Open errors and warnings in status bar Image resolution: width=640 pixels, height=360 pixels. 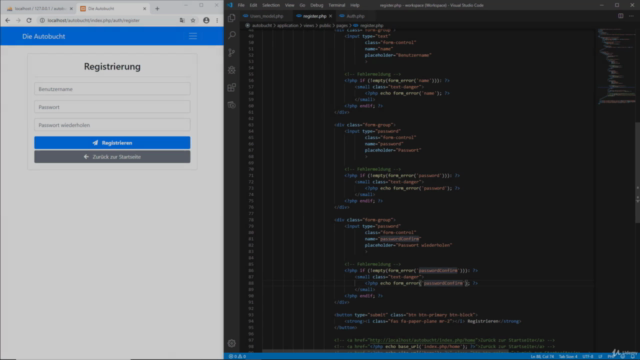click(x=237, y=356)
